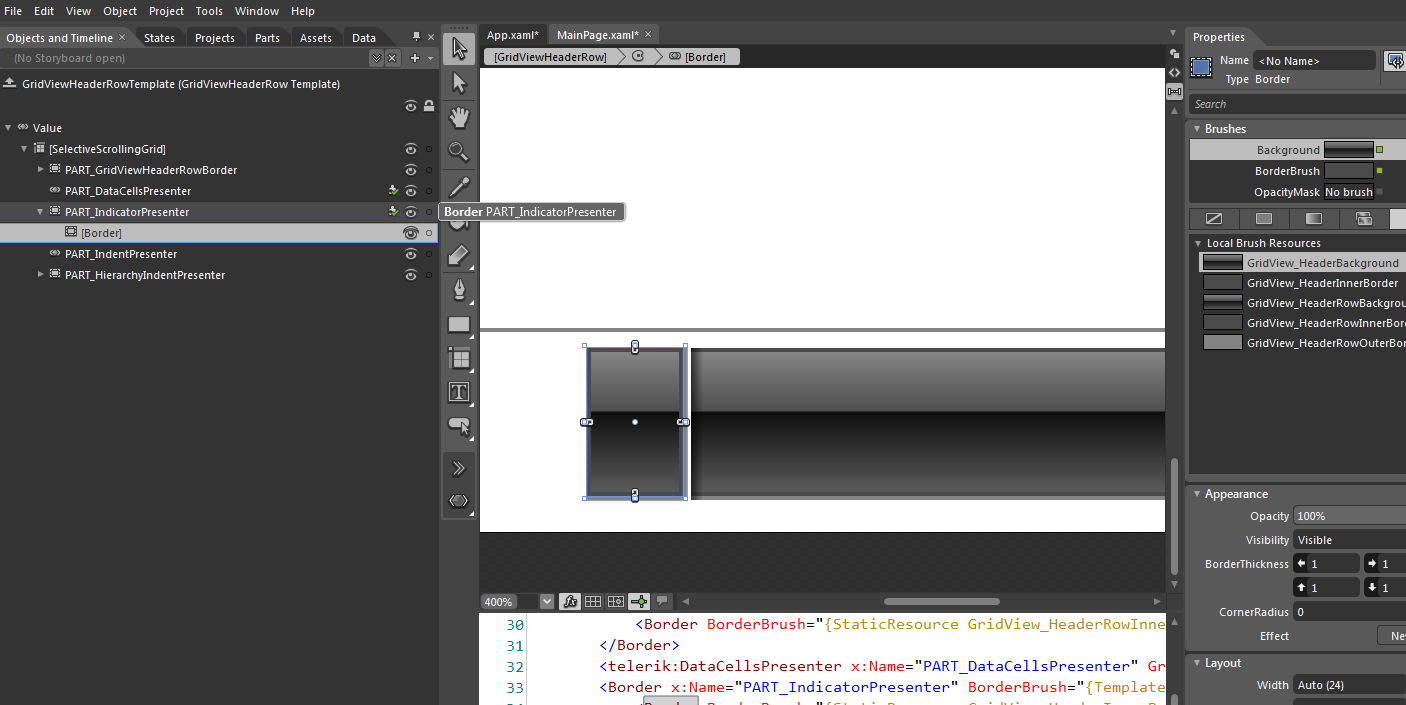Select the Pan hand tool

[459, 118]
